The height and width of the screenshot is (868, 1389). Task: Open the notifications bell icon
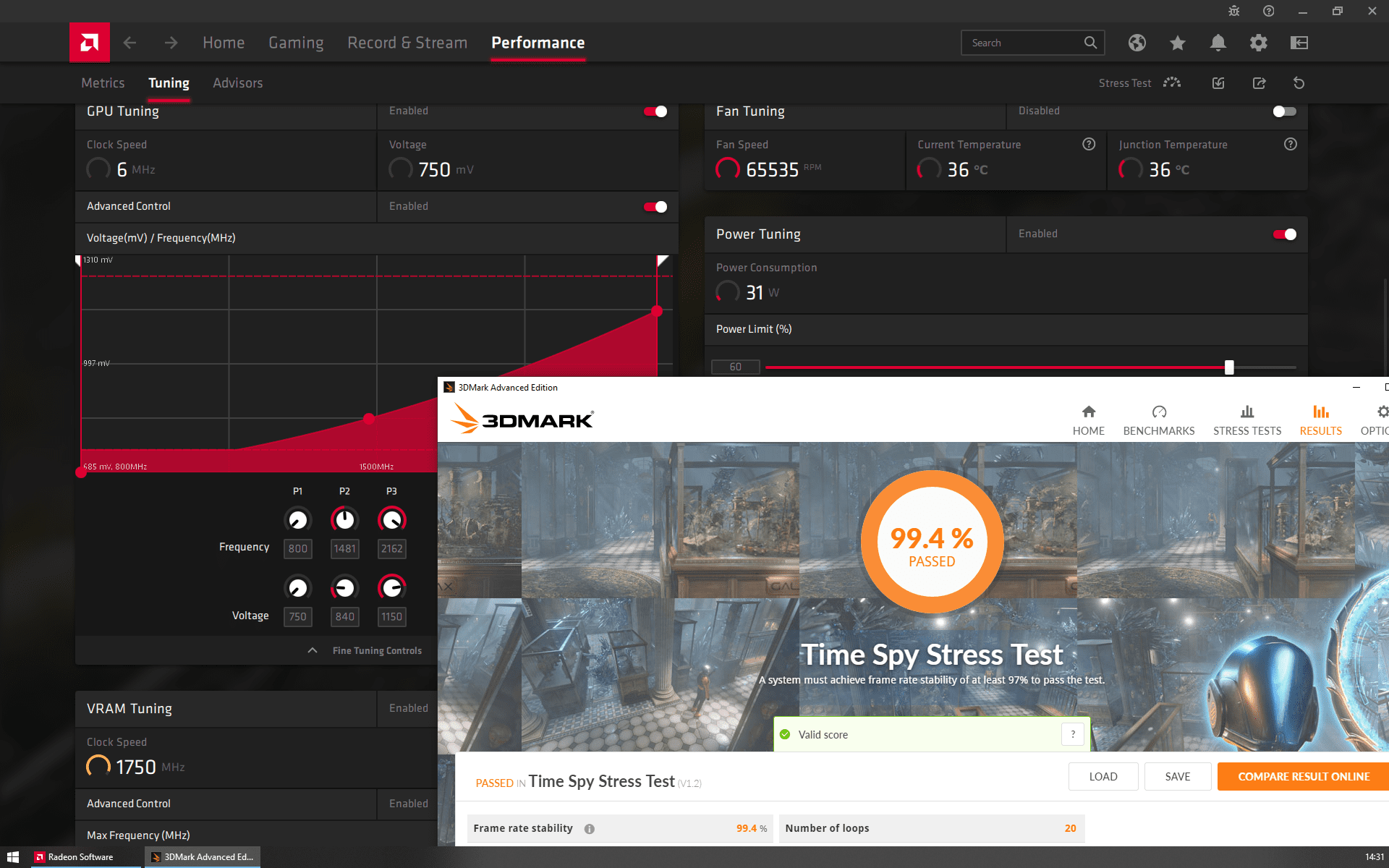pos(1218,43)
